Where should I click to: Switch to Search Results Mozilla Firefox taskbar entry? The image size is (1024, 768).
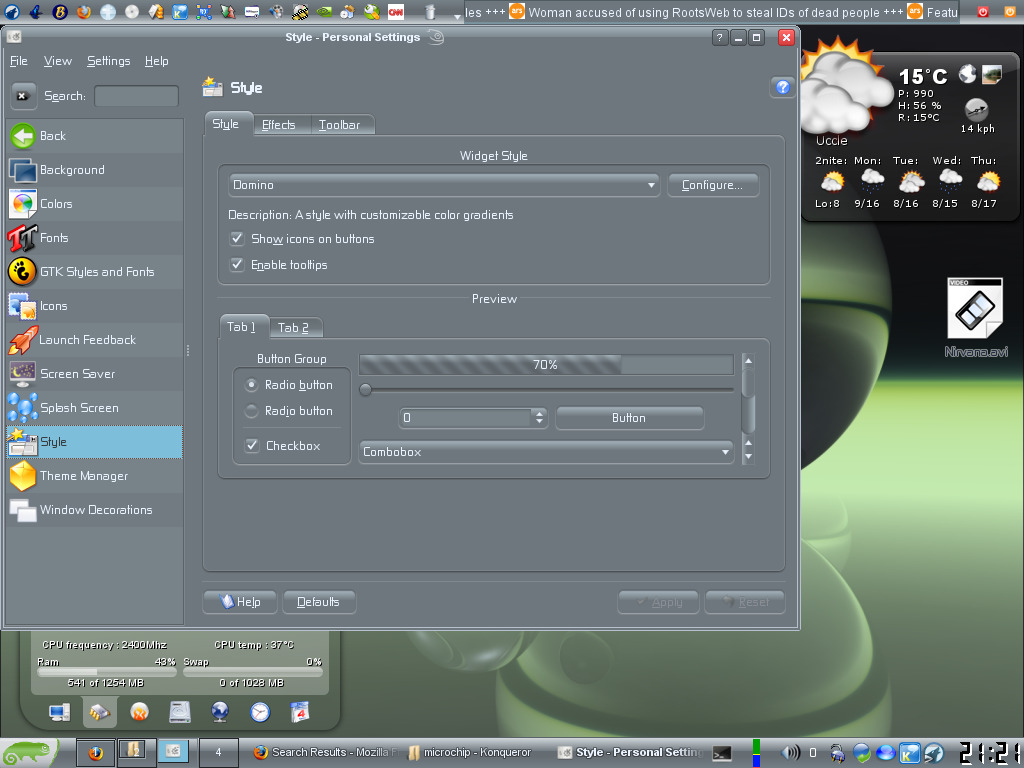coord(327,752)
